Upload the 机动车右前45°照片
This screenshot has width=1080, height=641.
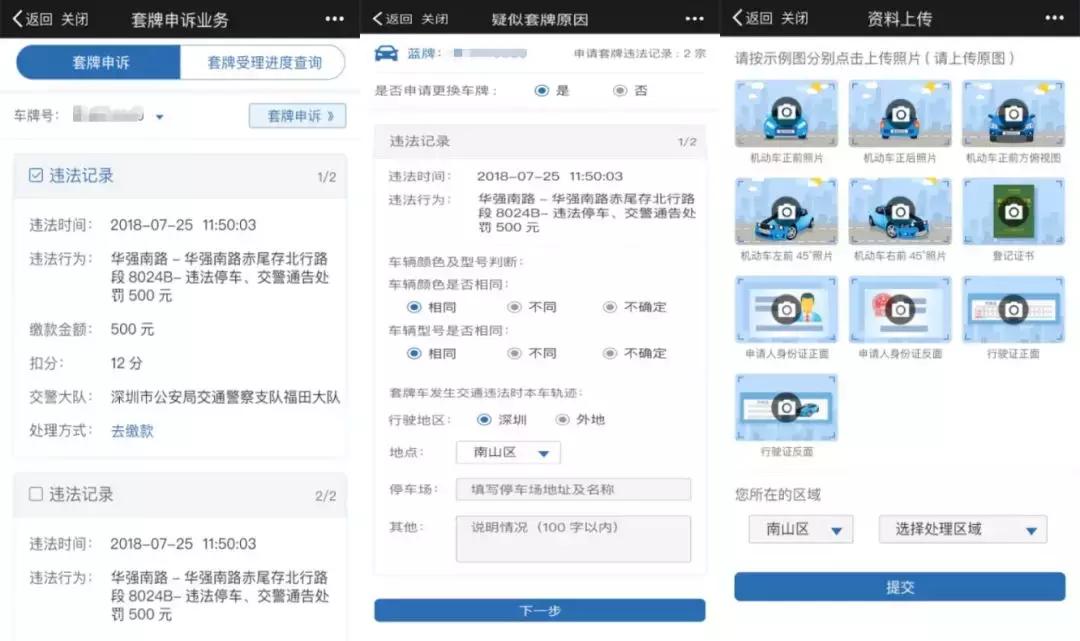point(899,212)
